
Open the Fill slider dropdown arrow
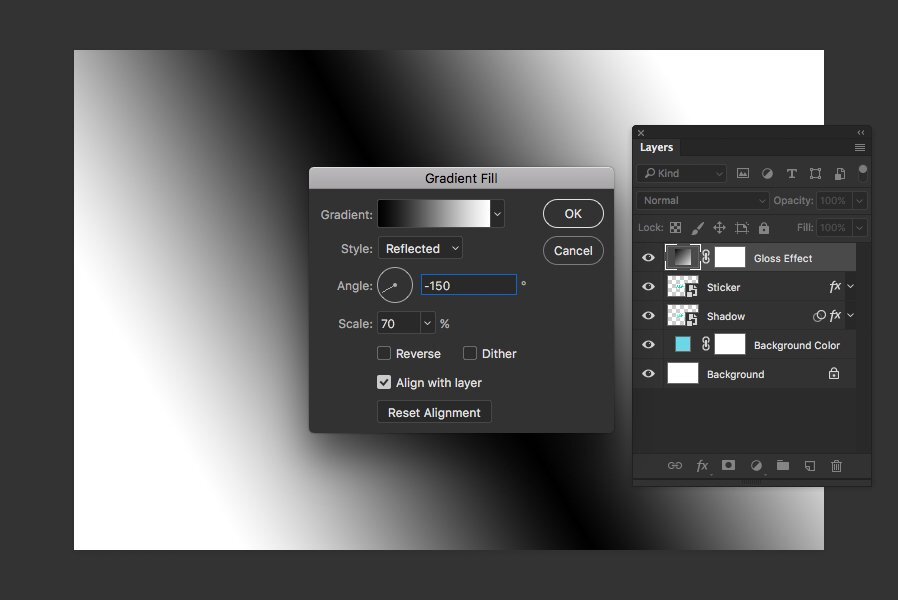pos(859,228)
